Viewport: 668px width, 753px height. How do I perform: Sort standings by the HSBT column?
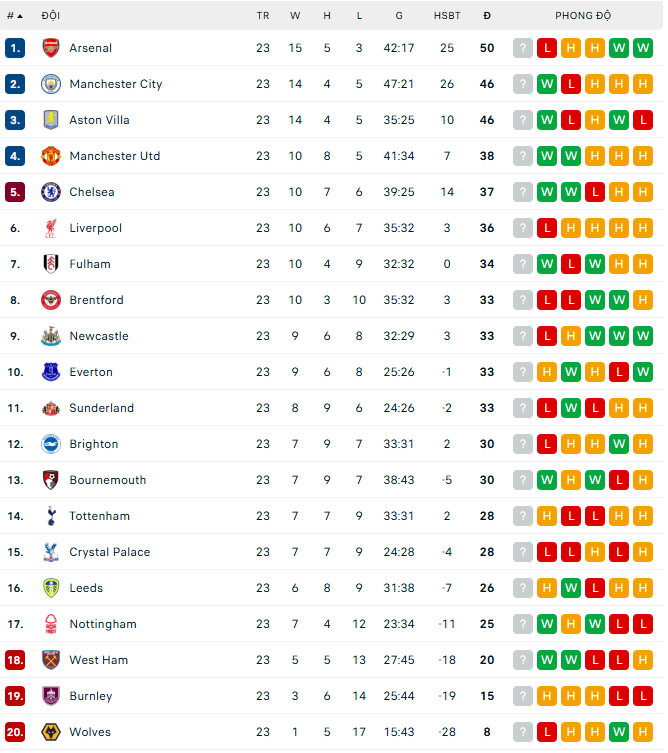tap(447, 16)
